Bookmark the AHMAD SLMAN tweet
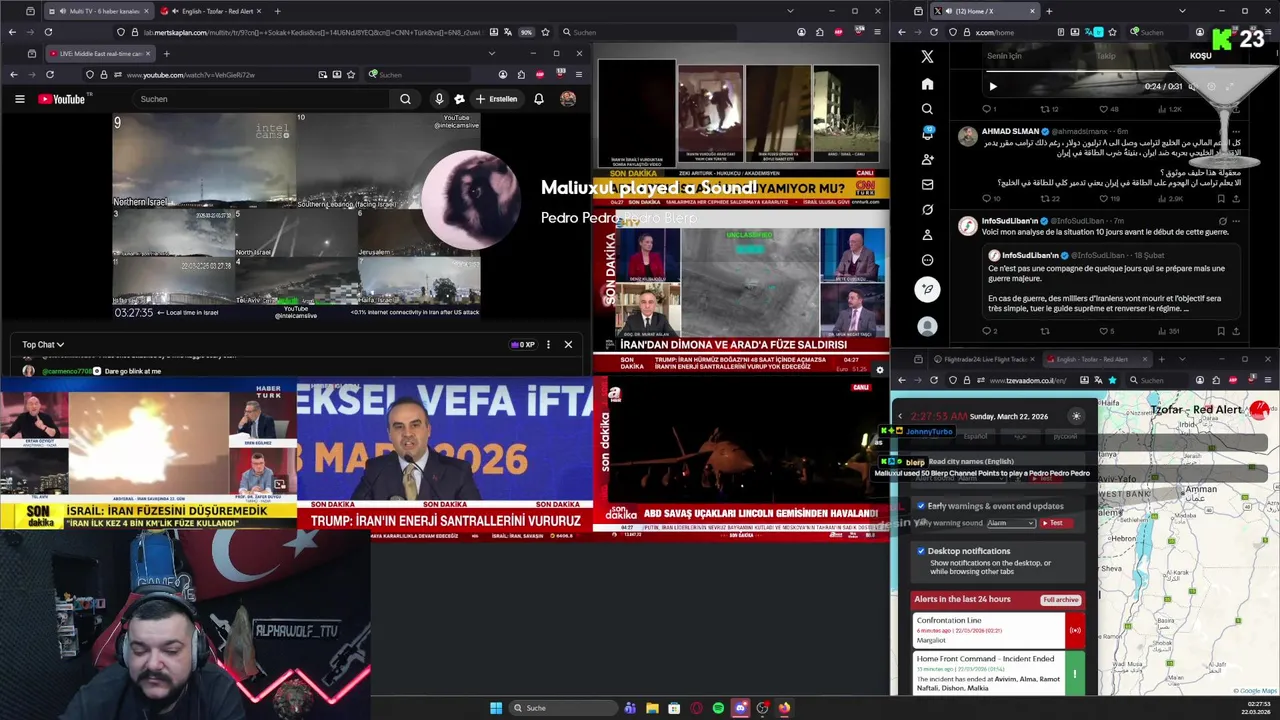 click(1221, 198)
